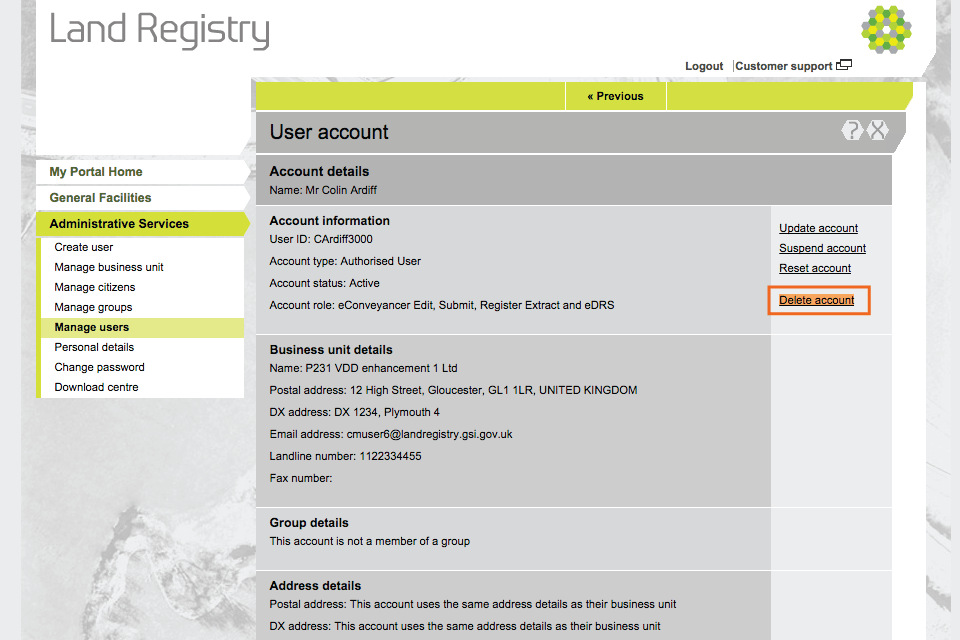Open Change password in sidebar
This screenshot has width=960, height=640.
(99, 367)
